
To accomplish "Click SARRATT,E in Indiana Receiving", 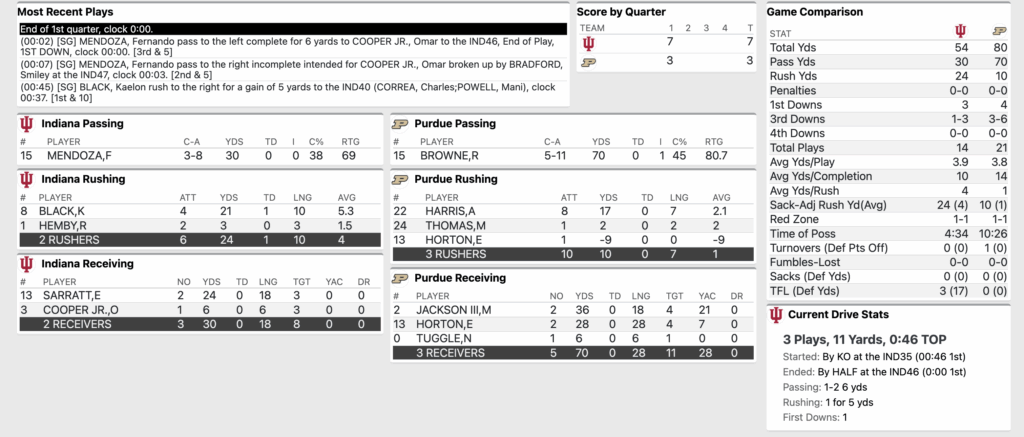I will click(x=68, y=296).
